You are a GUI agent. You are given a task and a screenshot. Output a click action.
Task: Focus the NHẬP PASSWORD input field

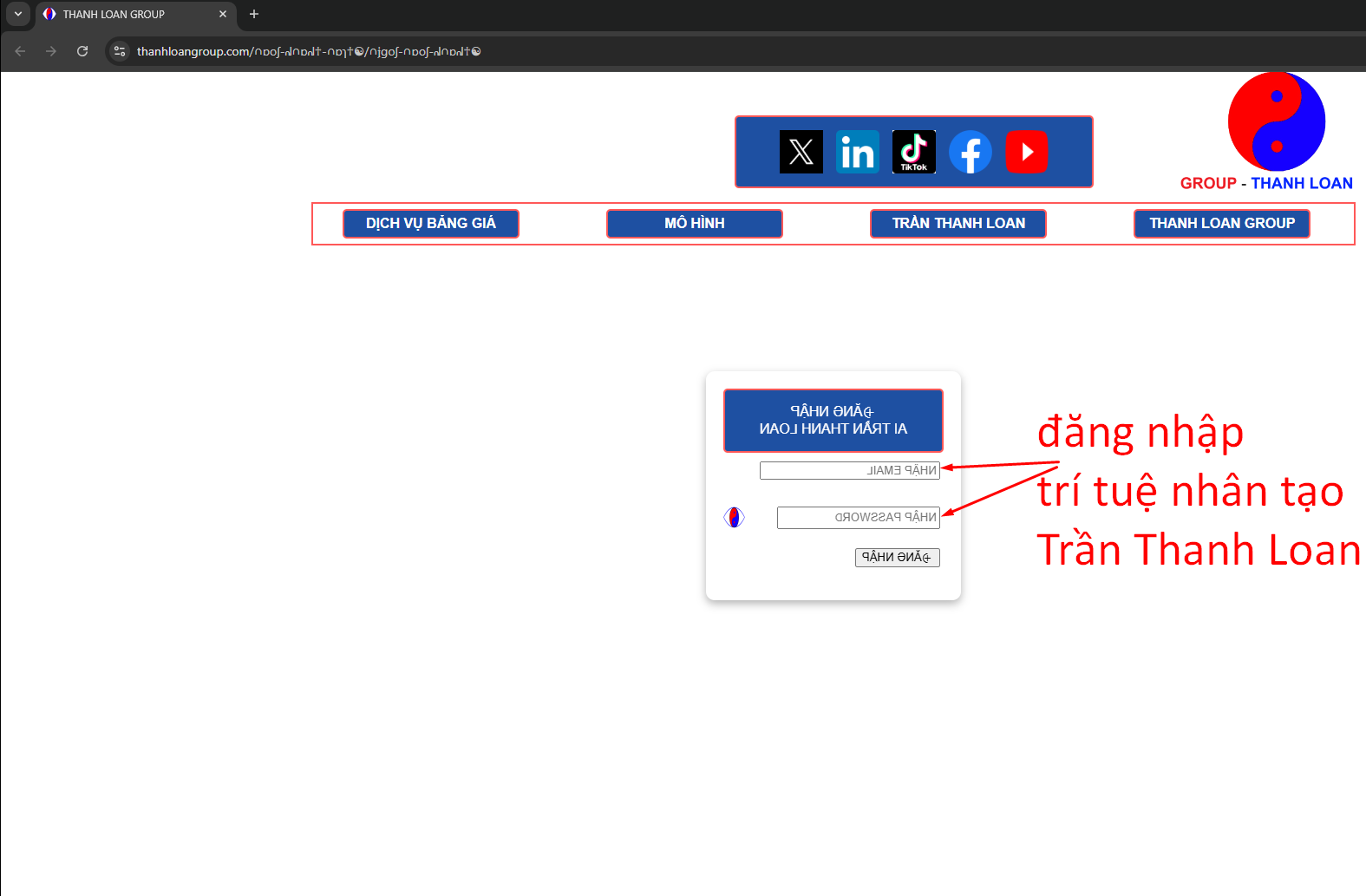point(859,518)
